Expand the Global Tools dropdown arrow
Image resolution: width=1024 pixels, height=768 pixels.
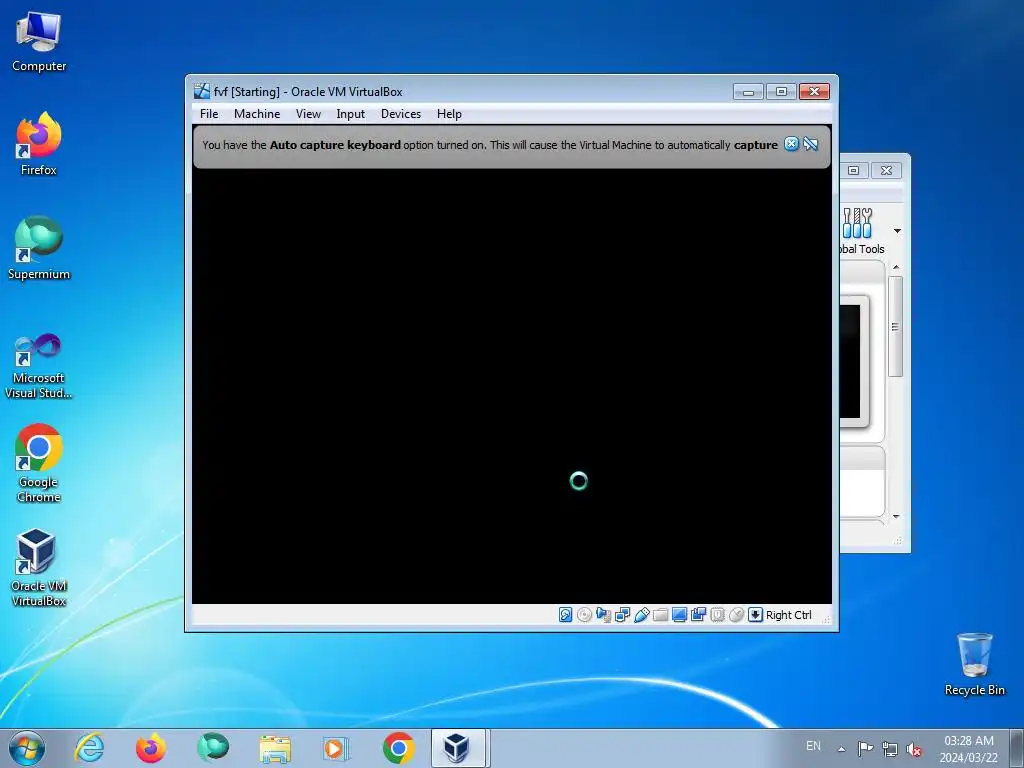tap(897, 231)
